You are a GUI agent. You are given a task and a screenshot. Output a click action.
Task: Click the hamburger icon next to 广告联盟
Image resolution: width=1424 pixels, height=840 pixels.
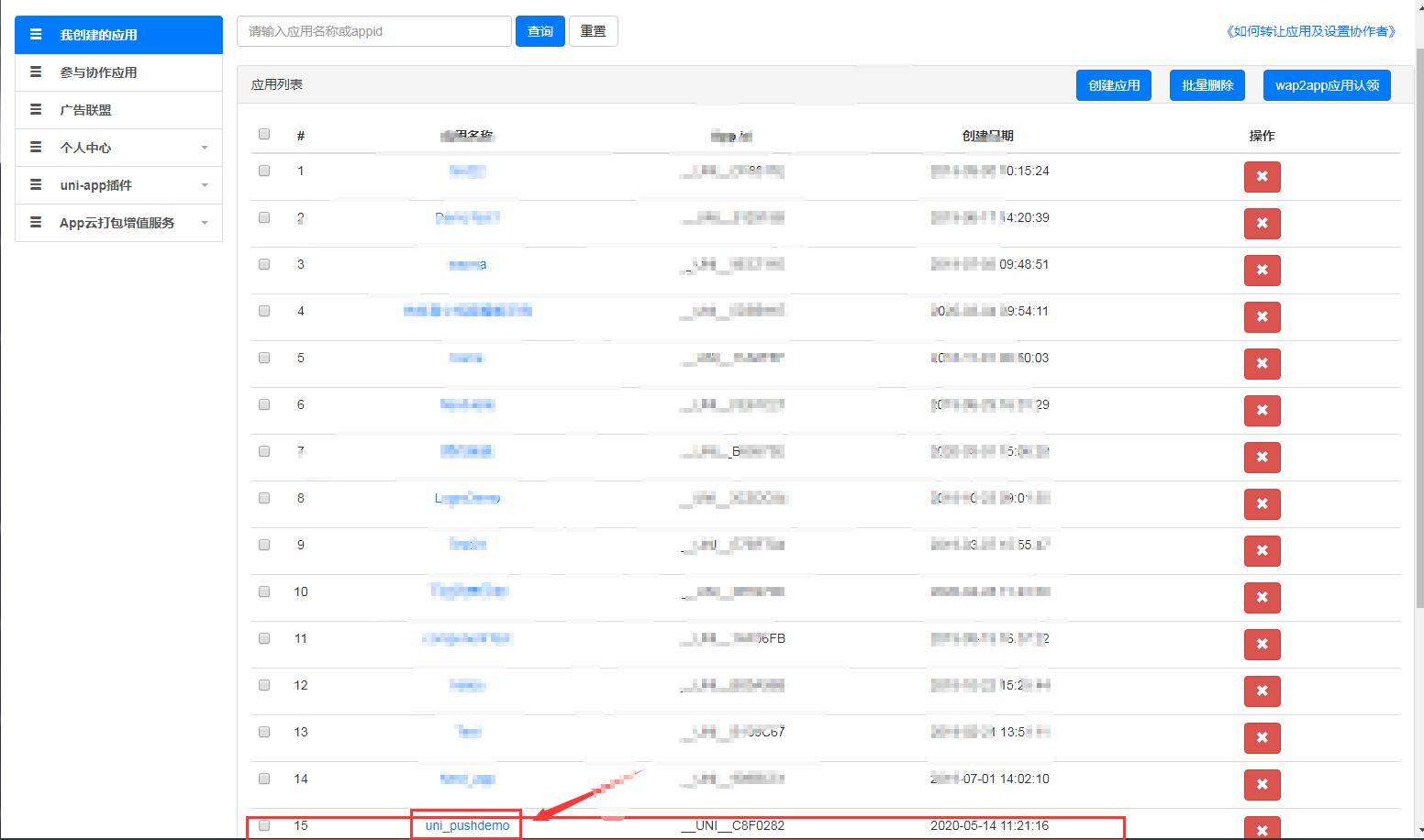tap(36, 109)
